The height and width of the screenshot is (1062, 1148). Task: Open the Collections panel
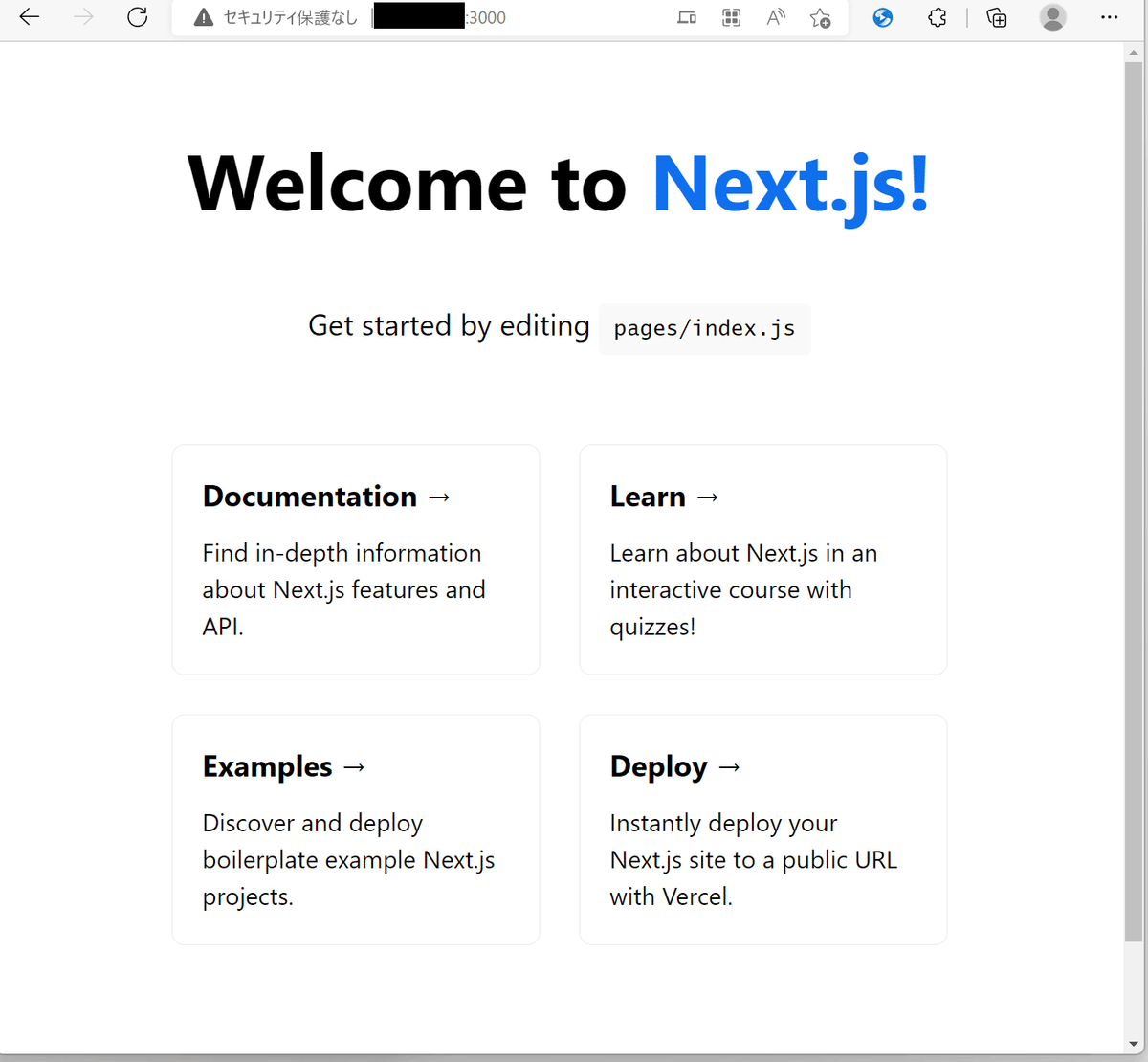coord(997,17)
